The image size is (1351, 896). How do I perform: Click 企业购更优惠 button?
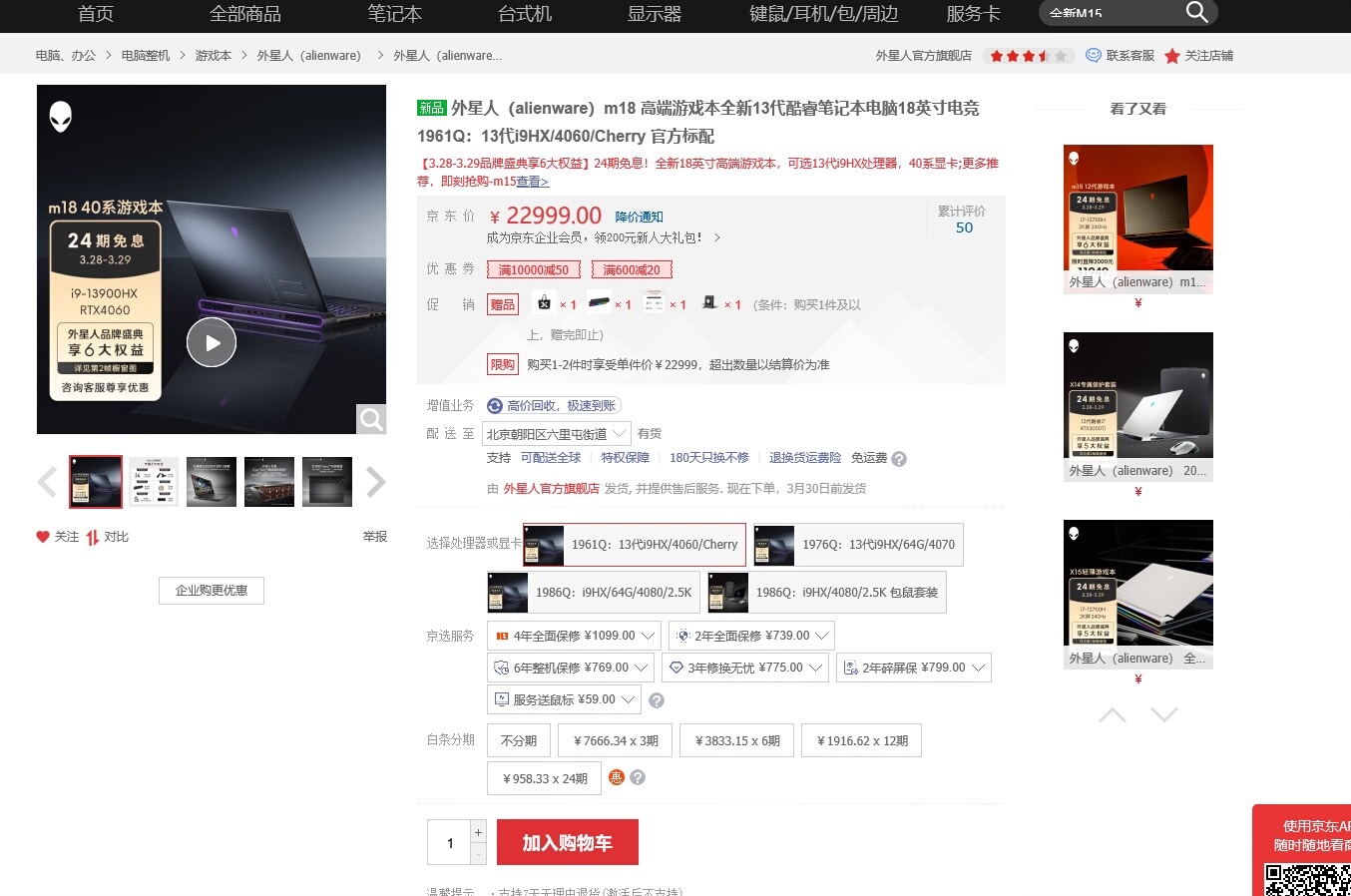click(x=212, y=591)
